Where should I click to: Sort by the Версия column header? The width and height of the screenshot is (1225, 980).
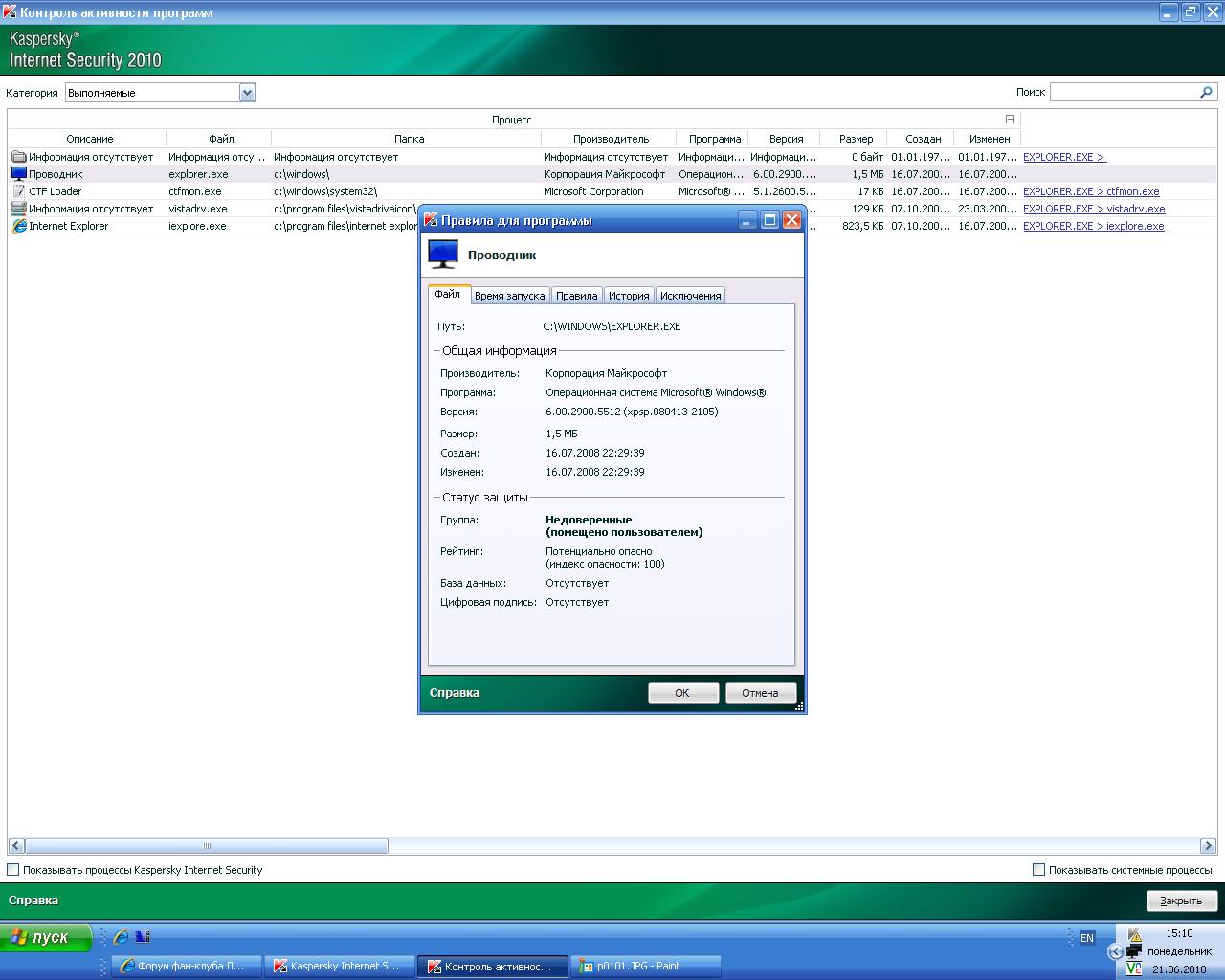tap(786, 139)
